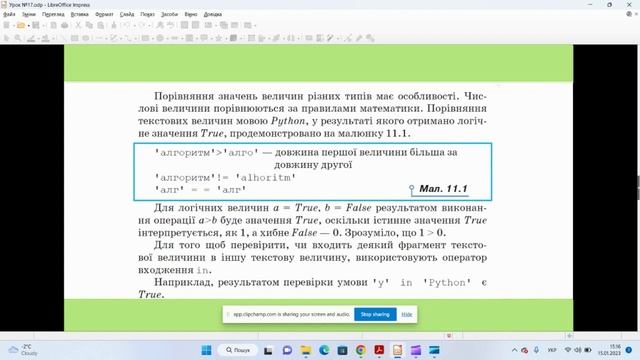The image size is (640, 360).
Task: Open the Файл menu
Action: coord(9,14)
